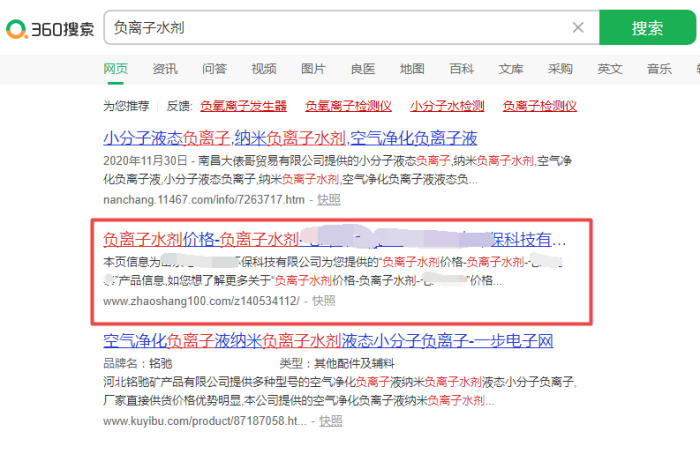This screenshot has width=700, height=454.
Task: Open the 问答 tab
Action: (x=215, y=69)
